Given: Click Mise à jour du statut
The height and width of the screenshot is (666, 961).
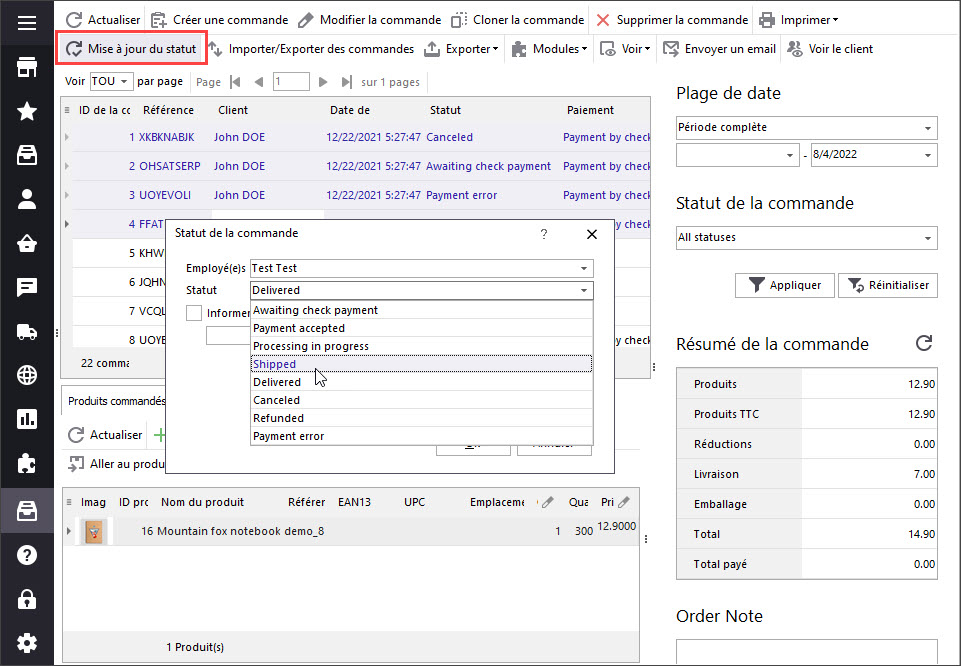Looking at the screenshot, I should (131, 48).
